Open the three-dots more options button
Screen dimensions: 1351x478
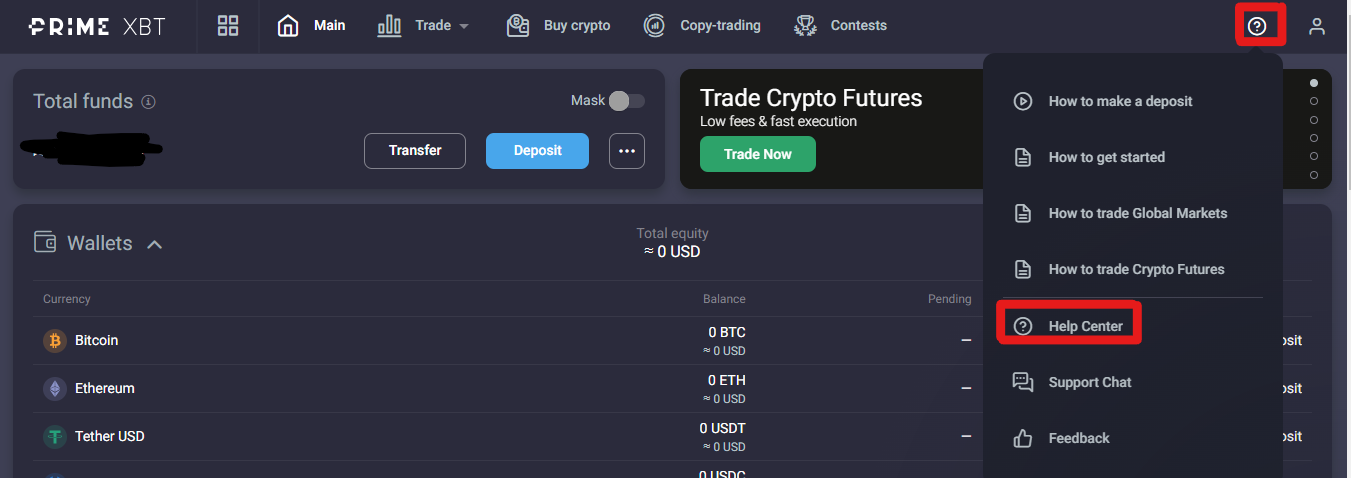point(627,151)
